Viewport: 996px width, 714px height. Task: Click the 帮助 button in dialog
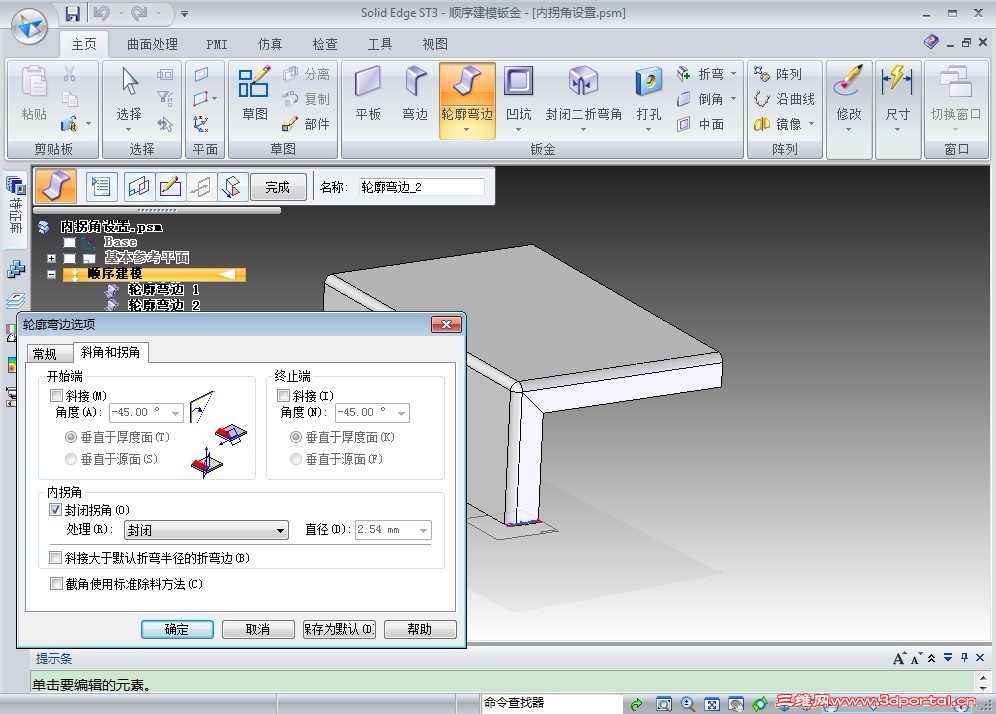pyautogui.click(x=420, y=629)
